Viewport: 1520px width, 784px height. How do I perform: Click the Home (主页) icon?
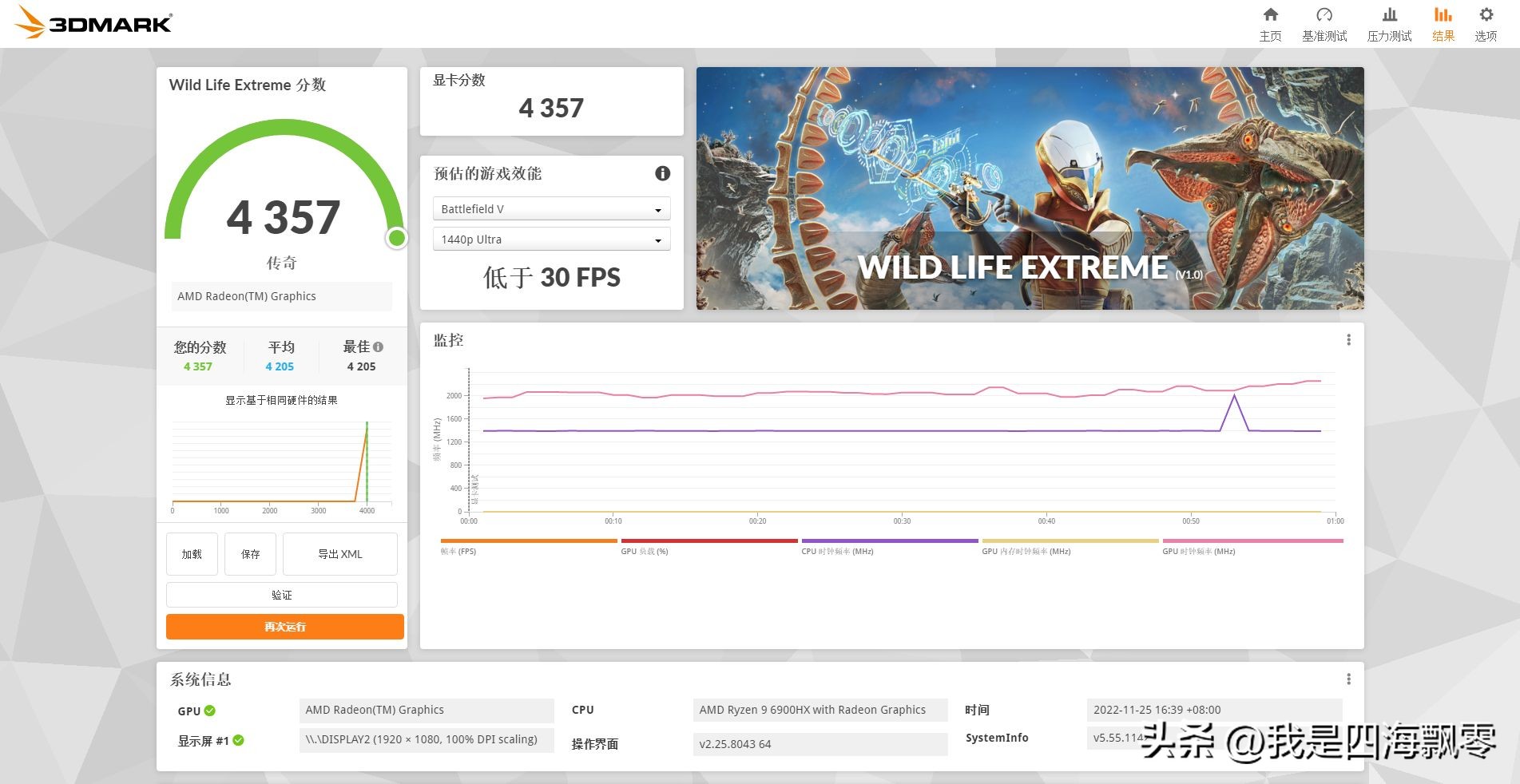click(x=1270, y=15)
